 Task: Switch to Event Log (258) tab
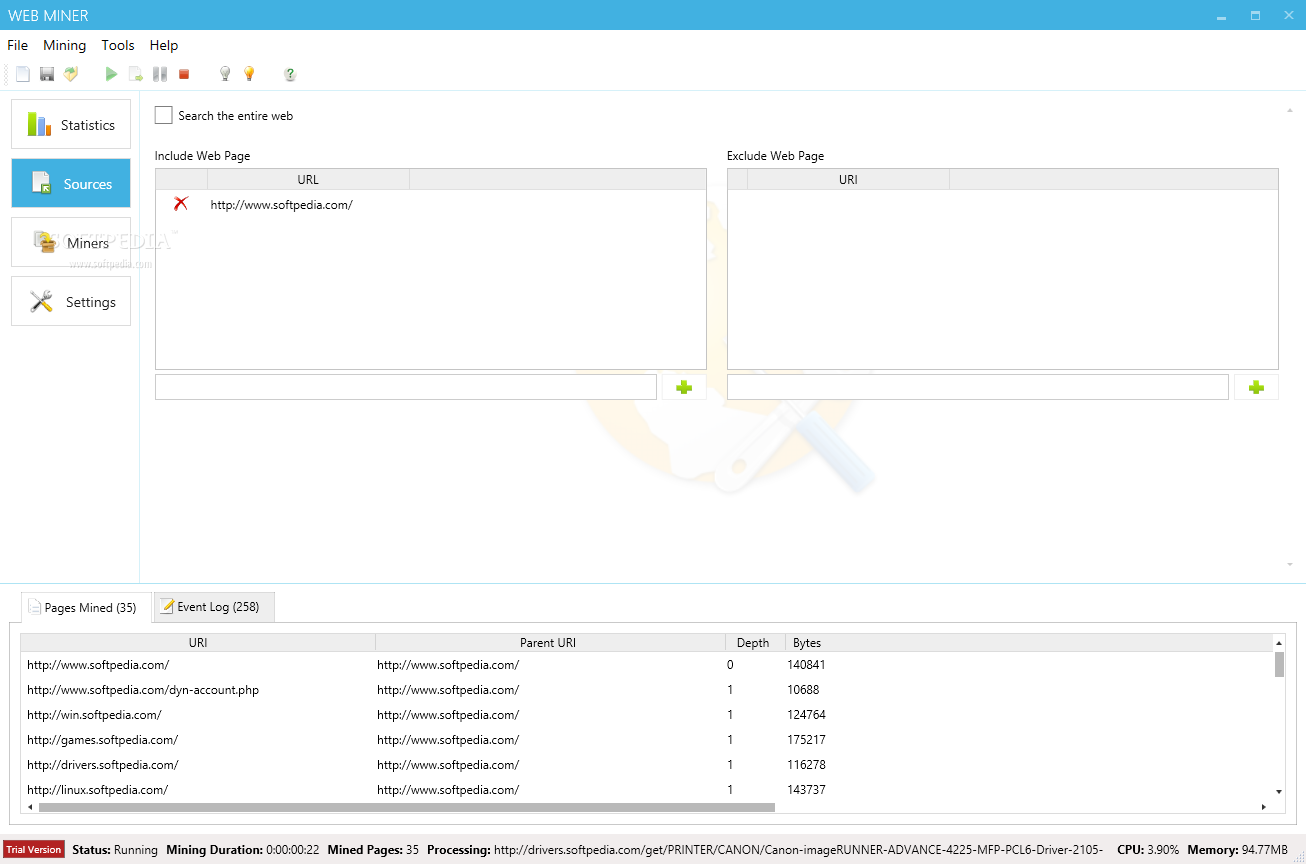pos(214,607)
